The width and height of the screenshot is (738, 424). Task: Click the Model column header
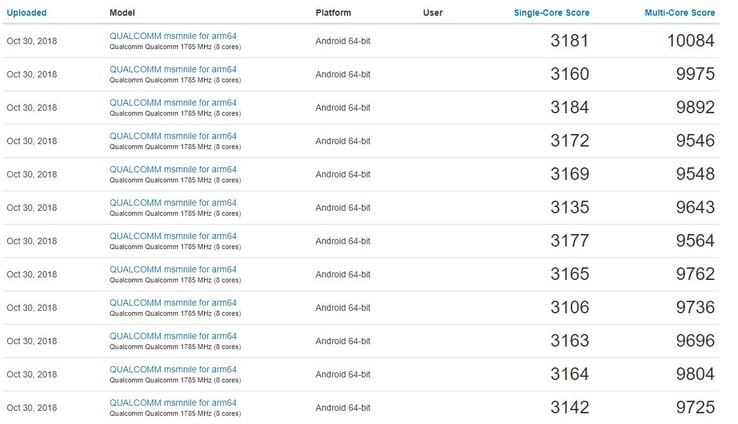pos(121,13)
